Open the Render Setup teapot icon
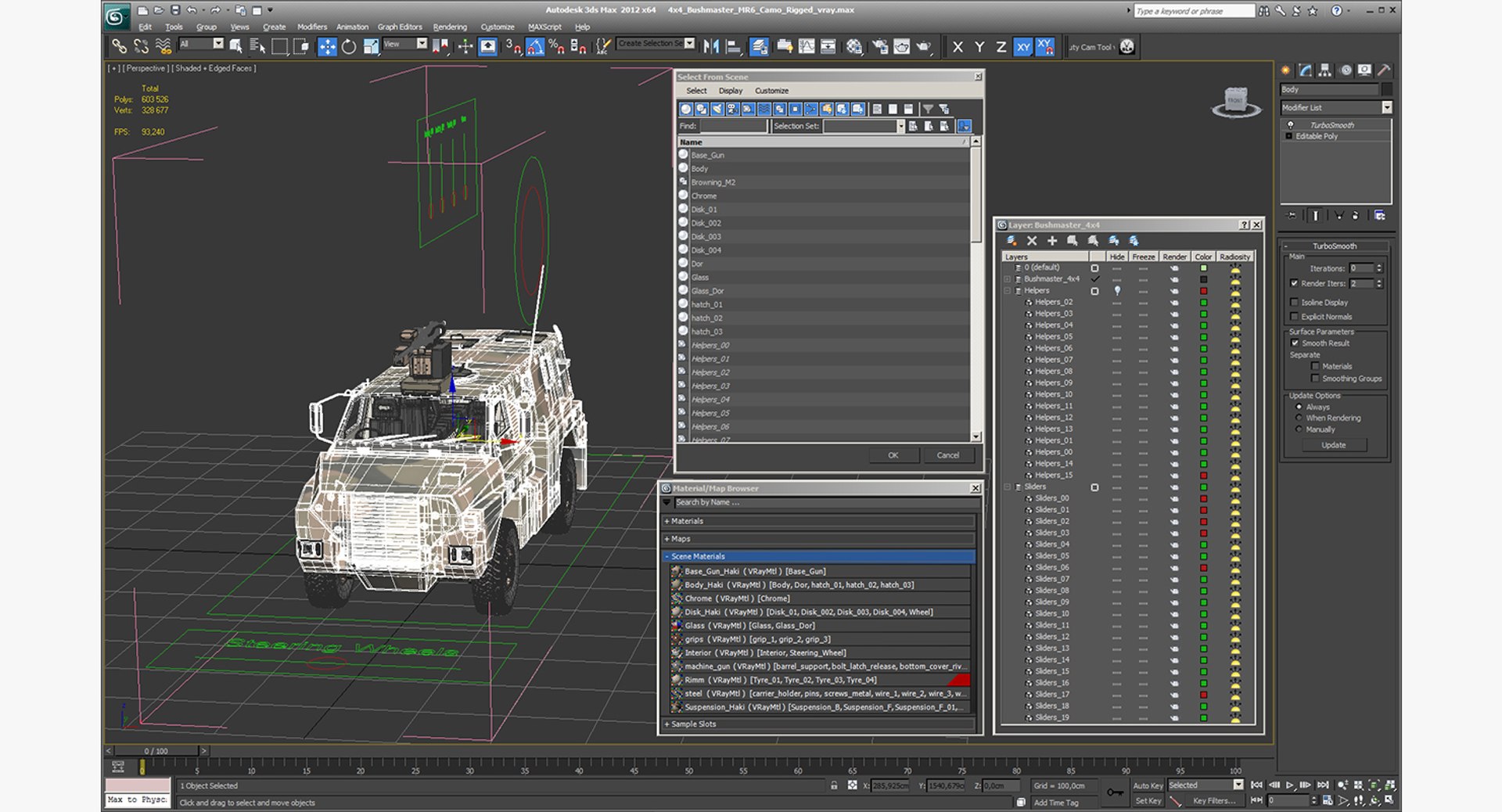 click(880, 47)
